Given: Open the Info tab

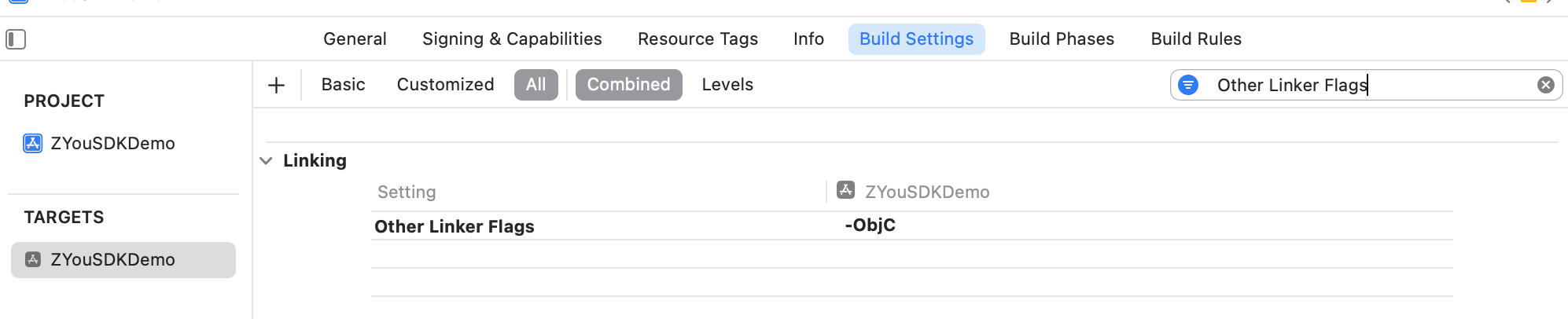Looking at the screenshot, I should point(808,39).
